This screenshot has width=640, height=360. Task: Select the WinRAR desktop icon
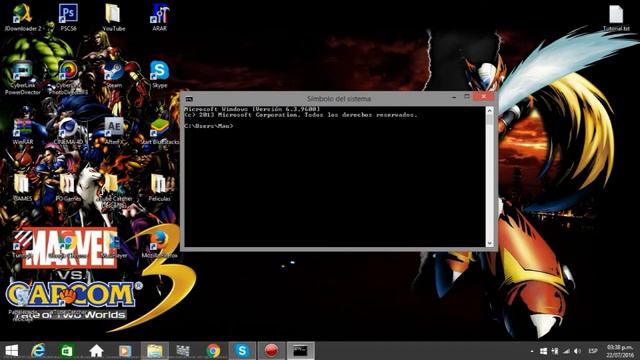(22, 131)
